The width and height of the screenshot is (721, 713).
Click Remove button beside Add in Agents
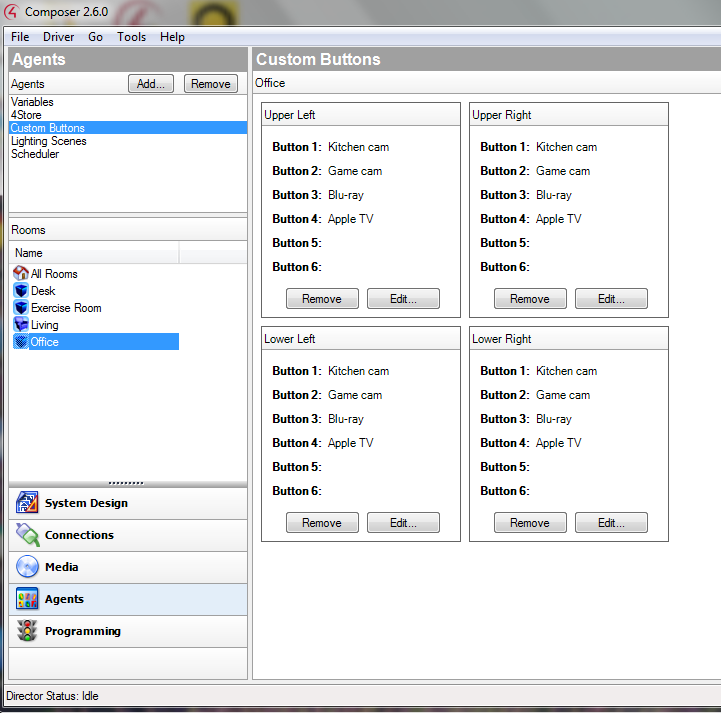click(210, 84)
